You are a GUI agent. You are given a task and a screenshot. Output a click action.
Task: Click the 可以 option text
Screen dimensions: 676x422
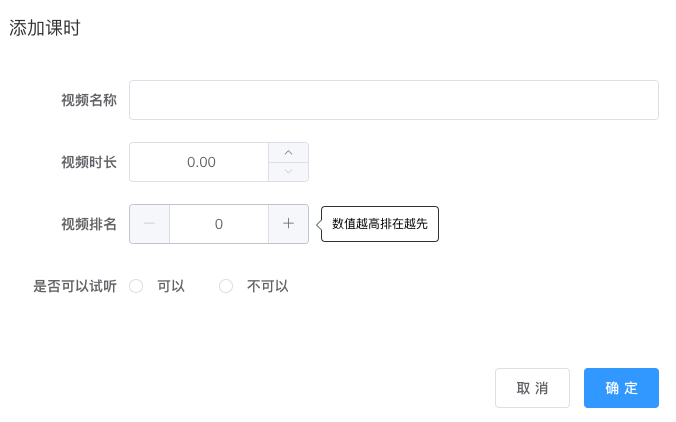pyautogui.click(x=171, y=286)
